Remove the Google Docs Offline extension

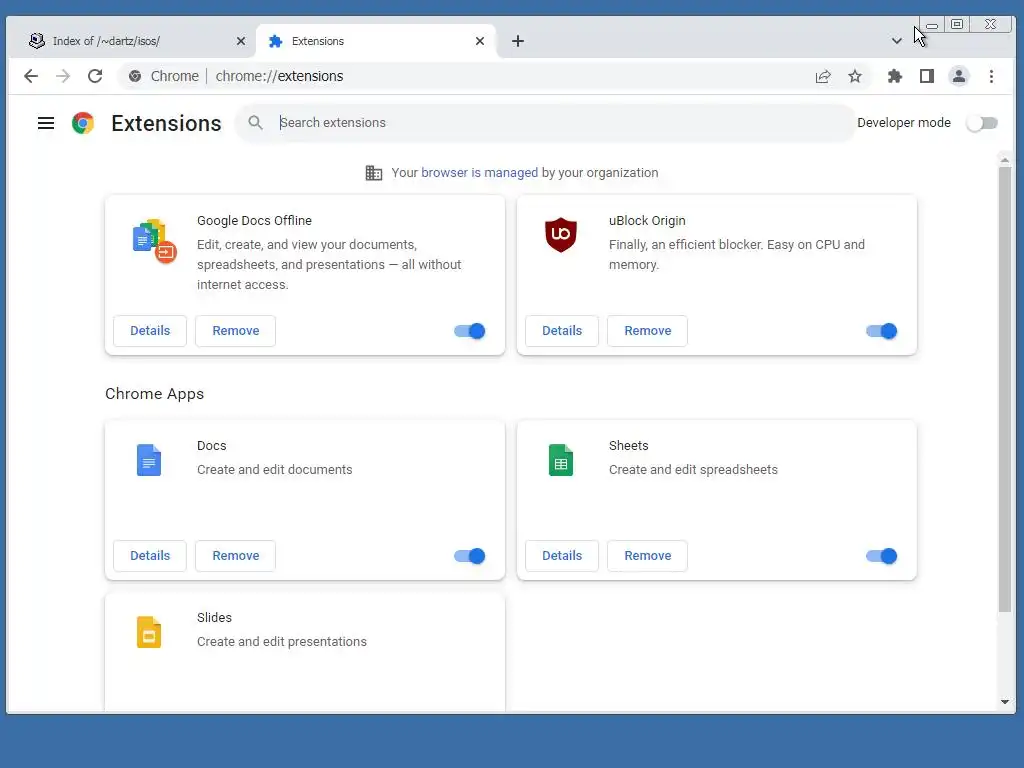[235, 330]
